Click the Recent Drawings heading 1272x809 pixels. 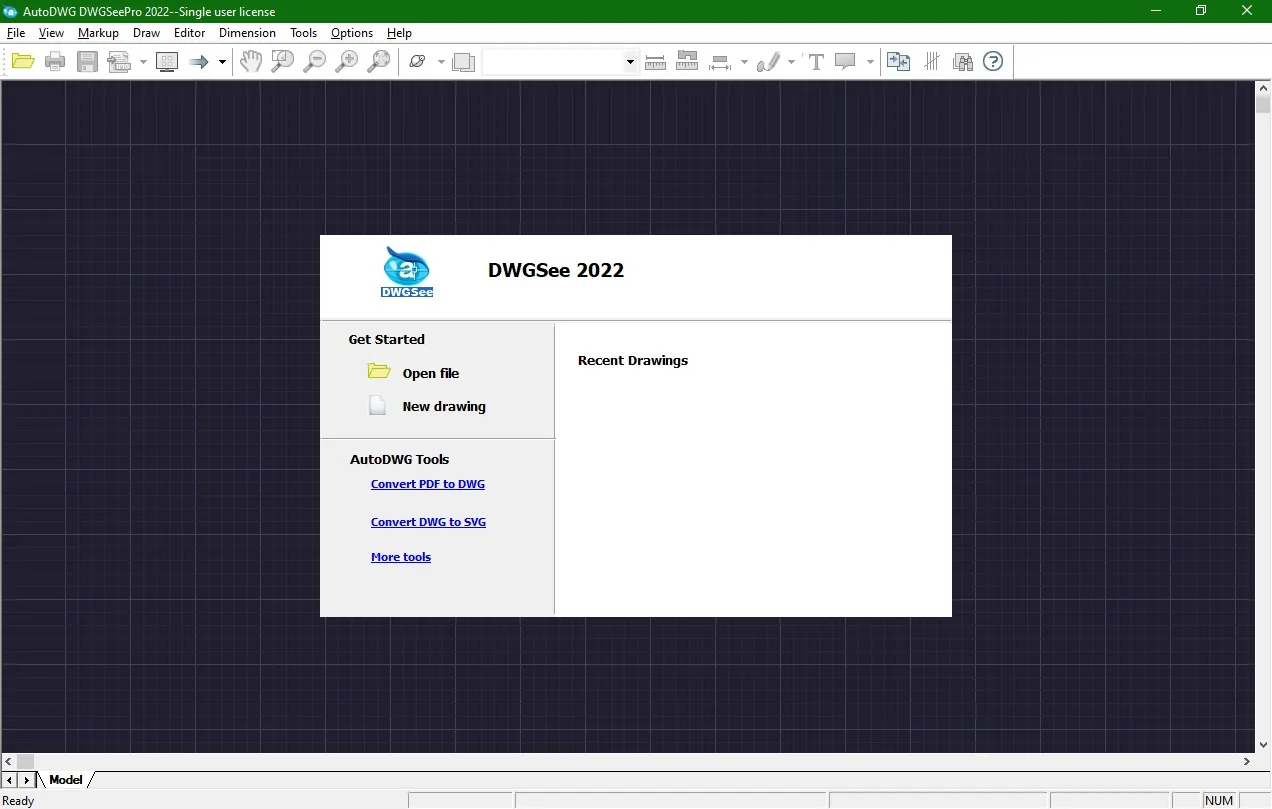(633, 360)
